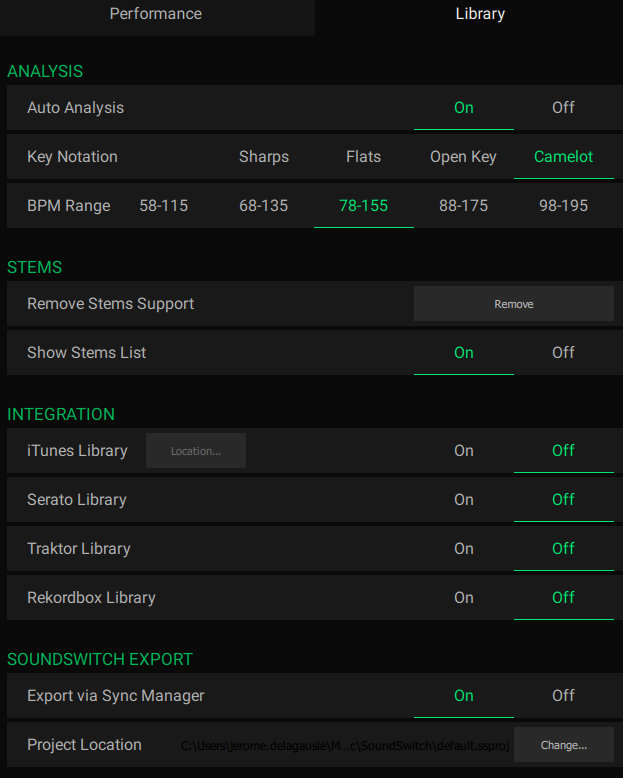
Task: Select Sharps key notation
Action: pos(264,157)
